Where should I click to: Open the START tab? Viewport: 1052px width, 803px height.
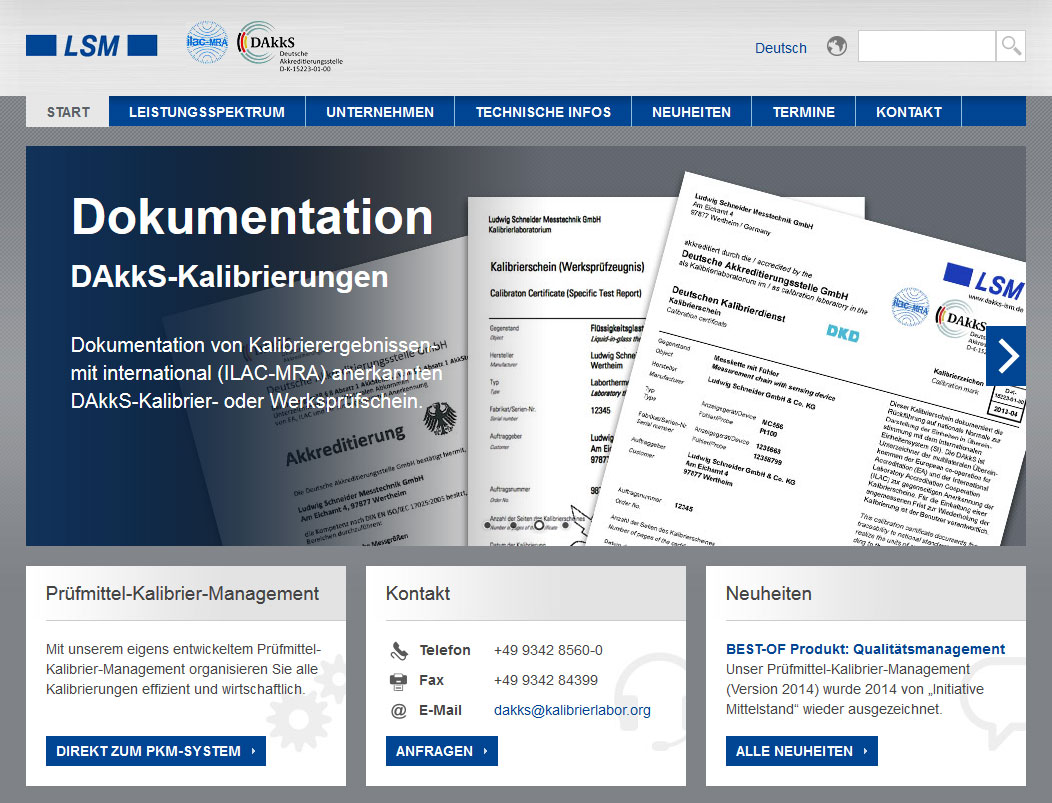click(x=68, y=112)
